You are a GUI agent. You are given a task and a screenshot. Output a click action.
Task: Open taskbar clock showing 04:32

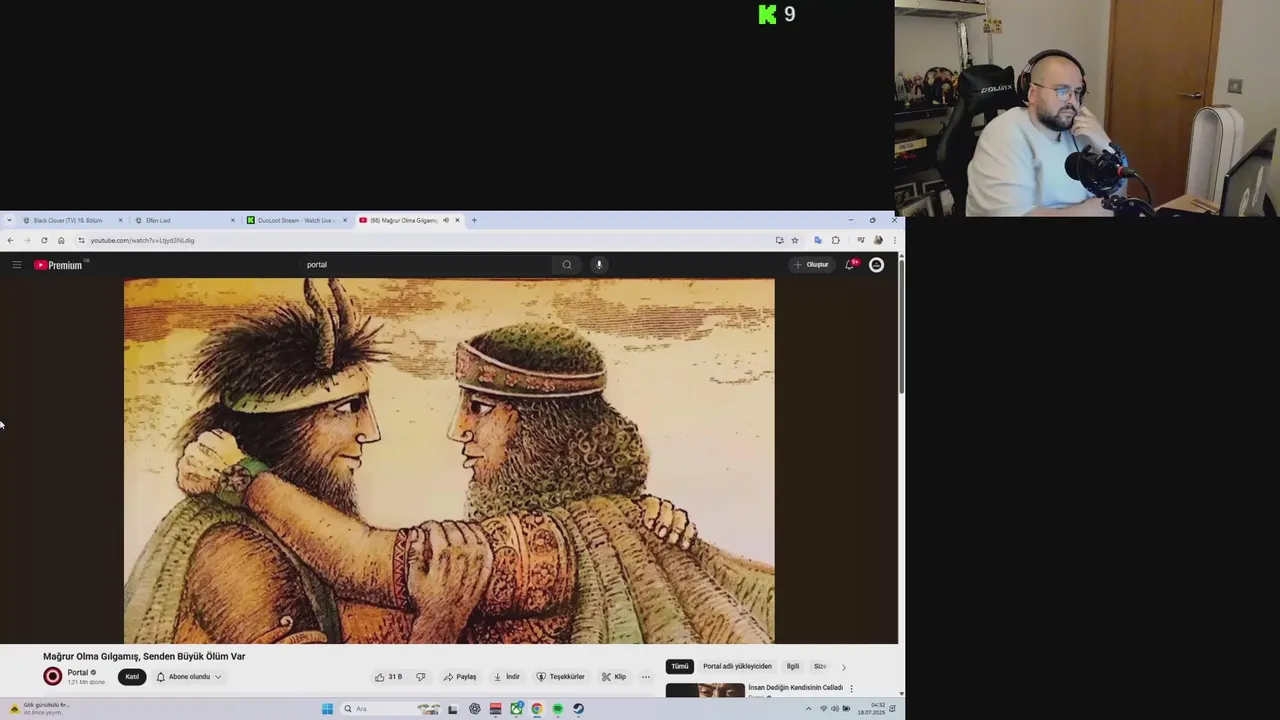(871, 709)
